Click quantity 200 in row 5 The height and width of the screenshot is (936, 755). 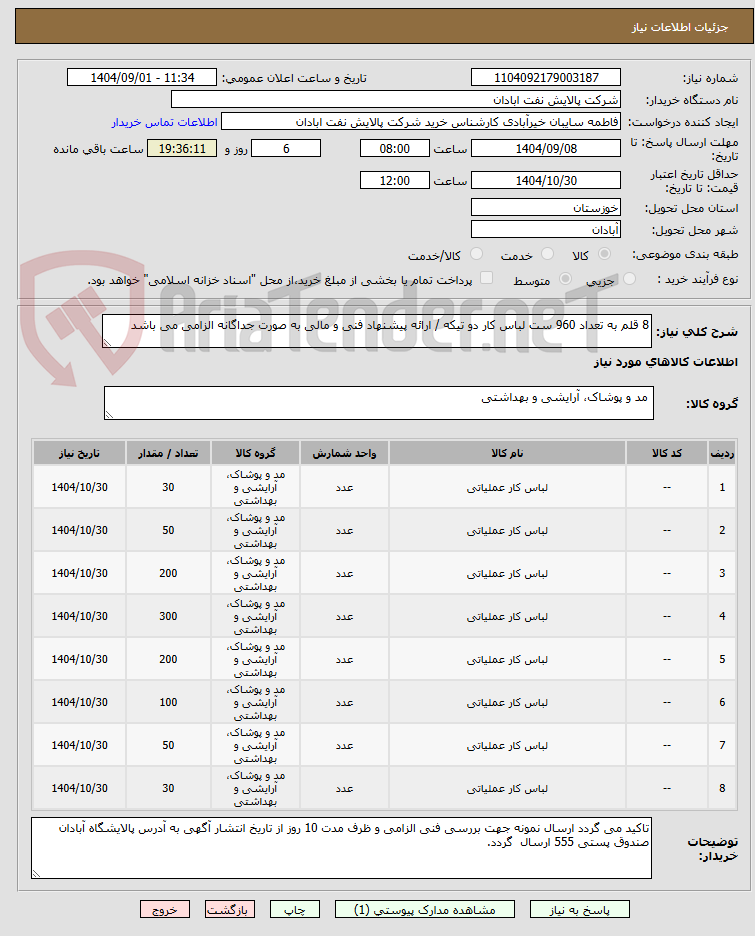168,659
